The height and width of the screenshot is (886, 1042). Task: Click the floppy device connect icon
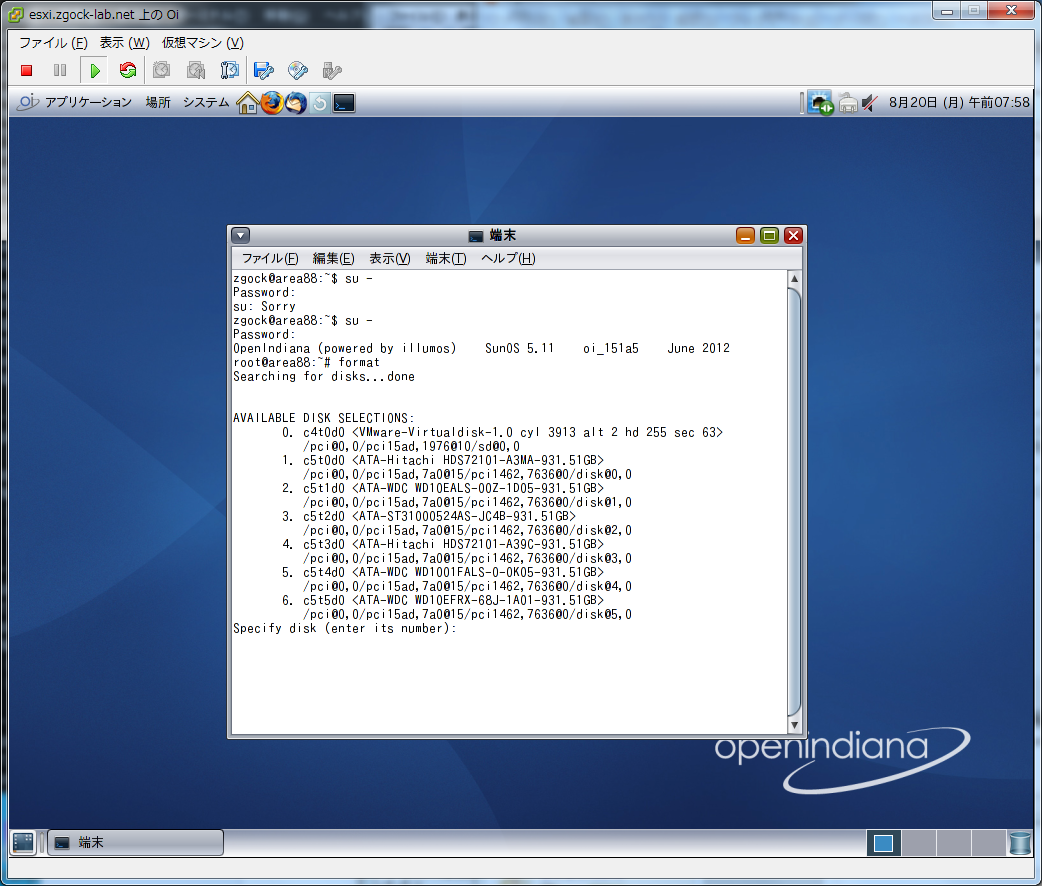click(264, 70)
